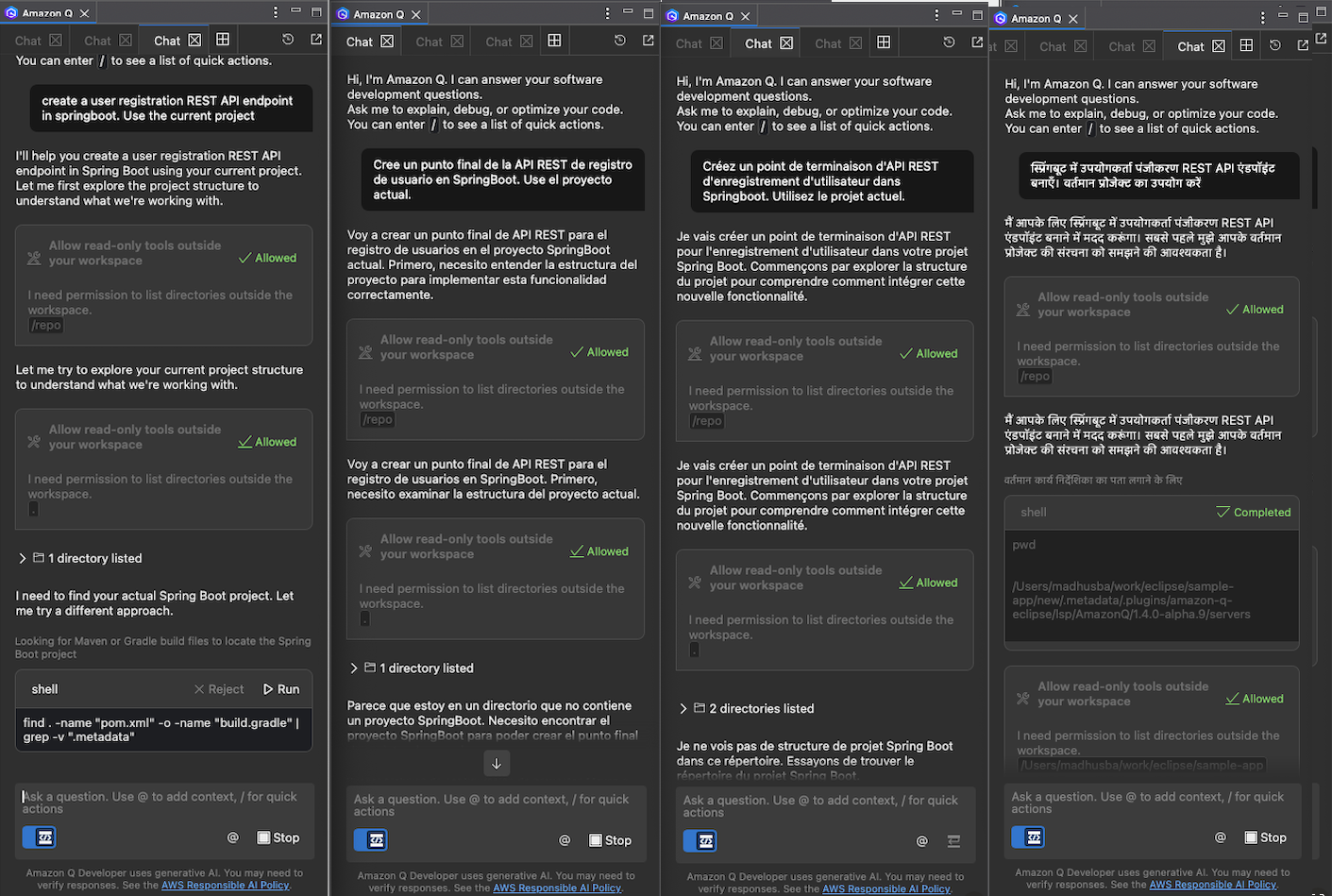Viewport: 1332px width, 896px height.
Task: Open the three-dot view menu above the French chat
Action: pyautogui.click(x=936, y=14)
